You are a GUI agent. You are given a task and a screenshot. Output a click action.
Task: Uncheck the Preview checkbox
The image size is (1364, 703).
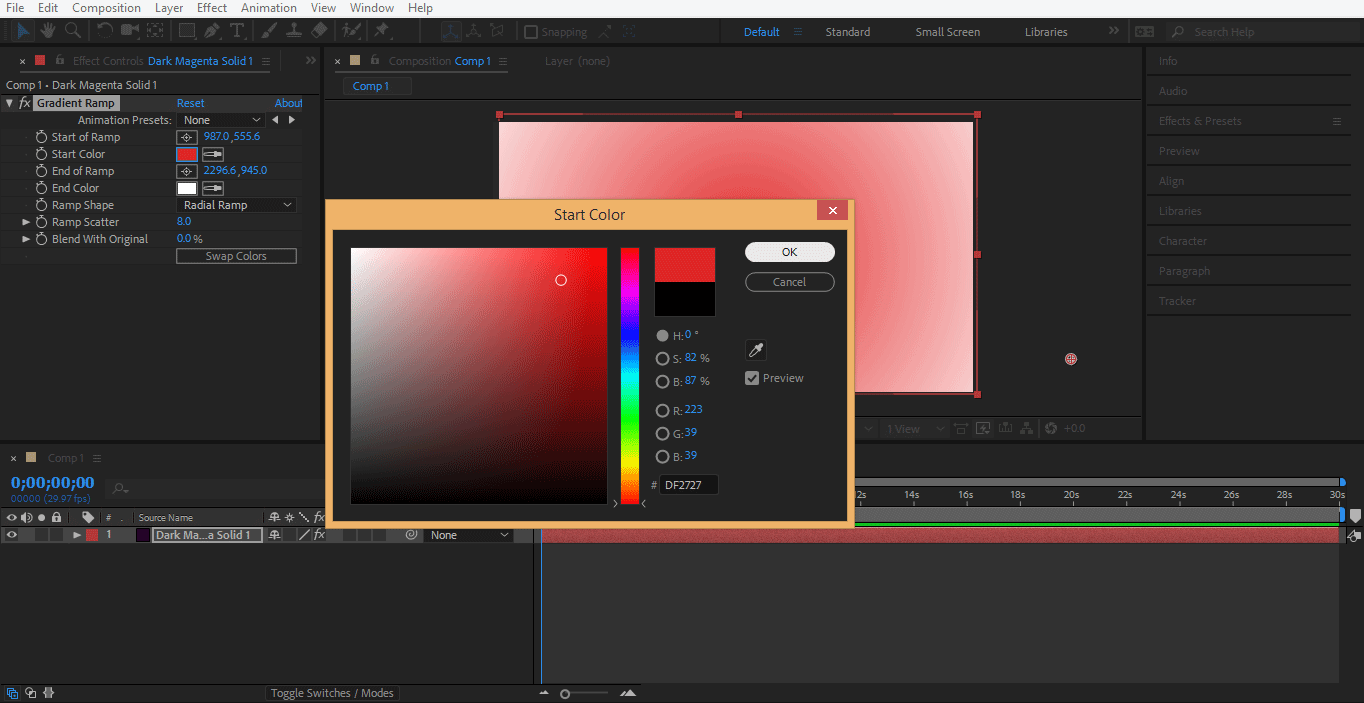point(752,378)
